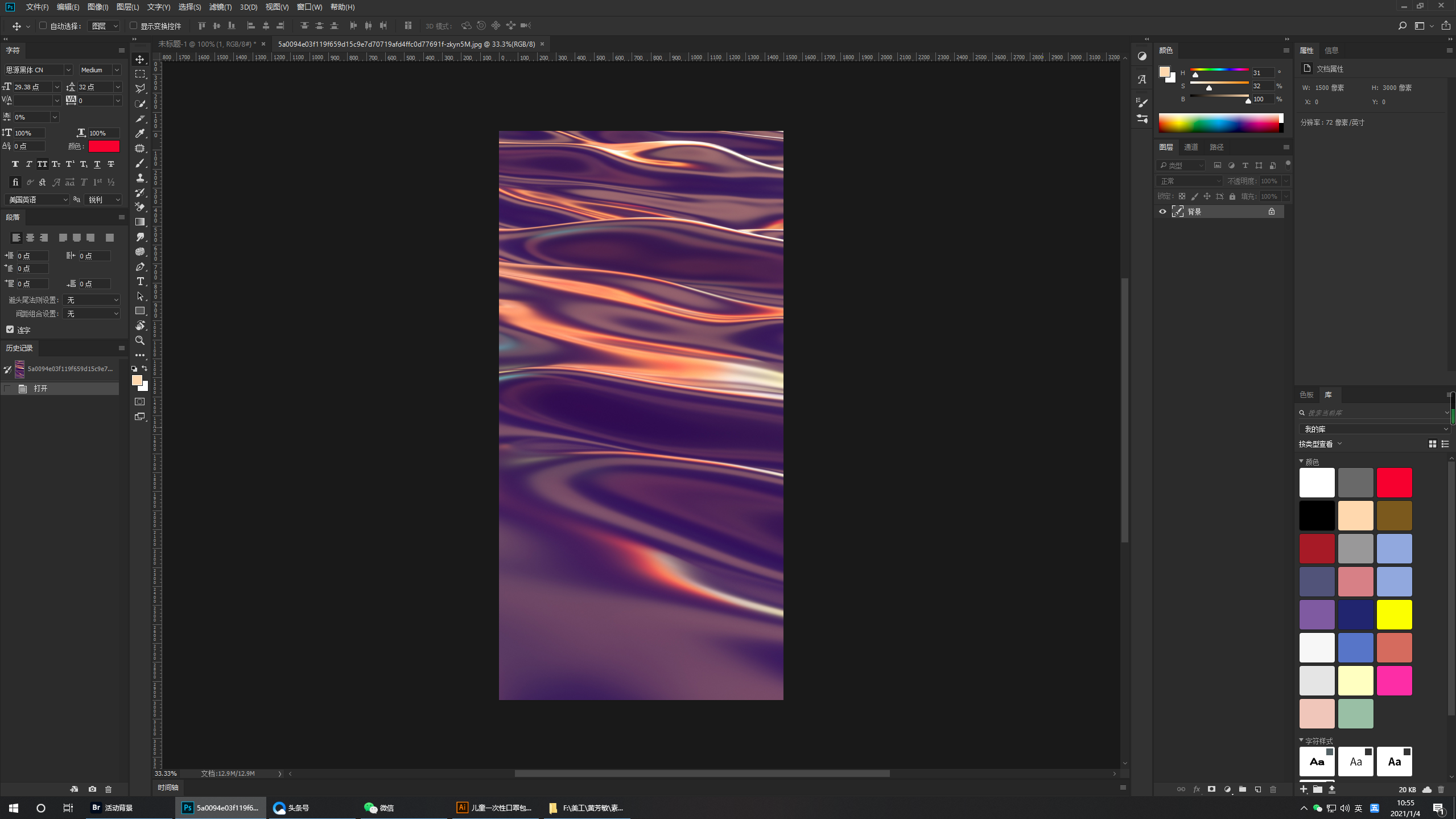The image size is (1456, 819).
Task: Click the library search field
Action: coord(1374,413)
